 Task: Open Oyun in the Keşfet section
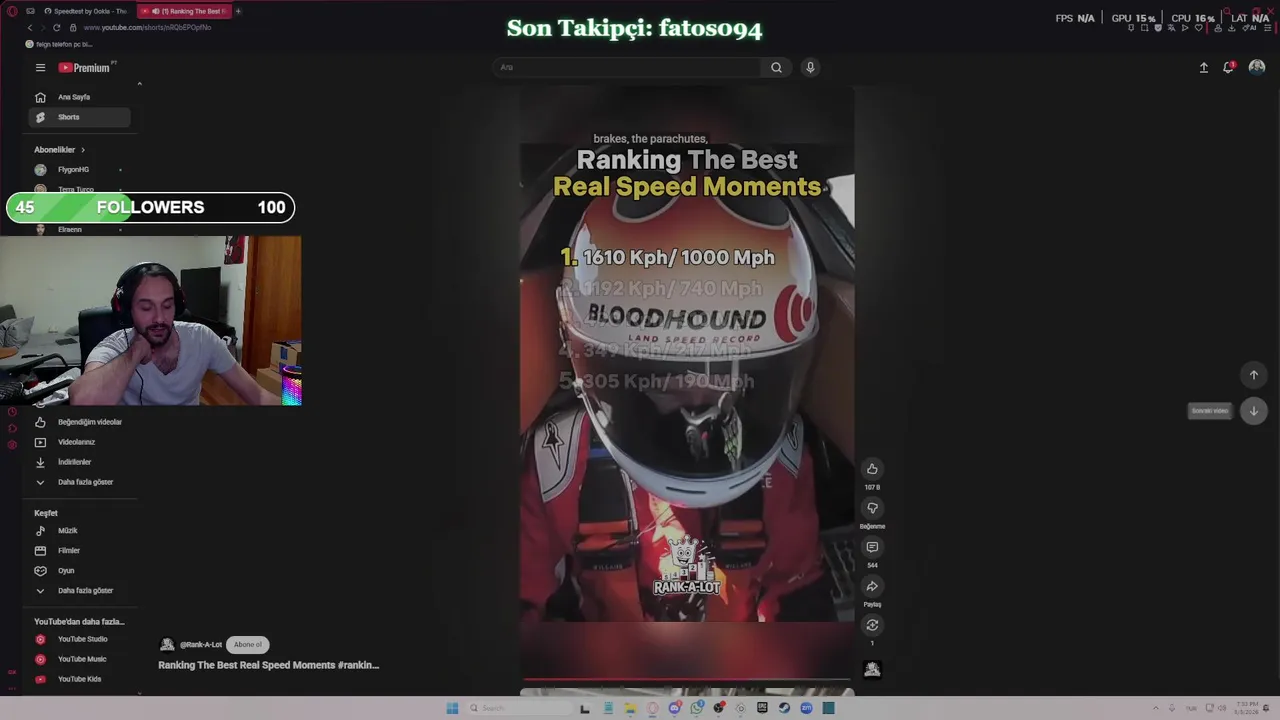tap(80, 571)
